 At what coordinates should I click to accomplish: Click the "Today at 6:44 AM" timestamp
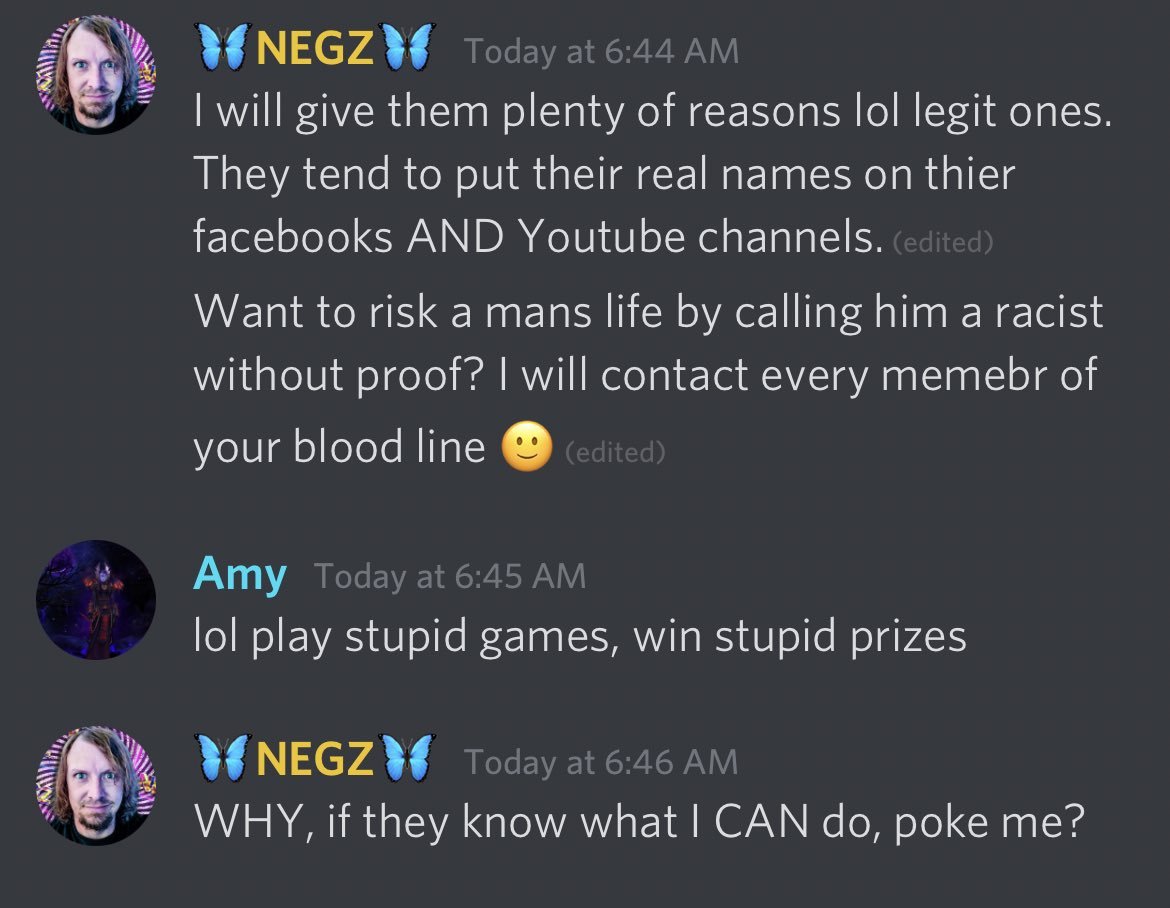[x=601, y=51]
